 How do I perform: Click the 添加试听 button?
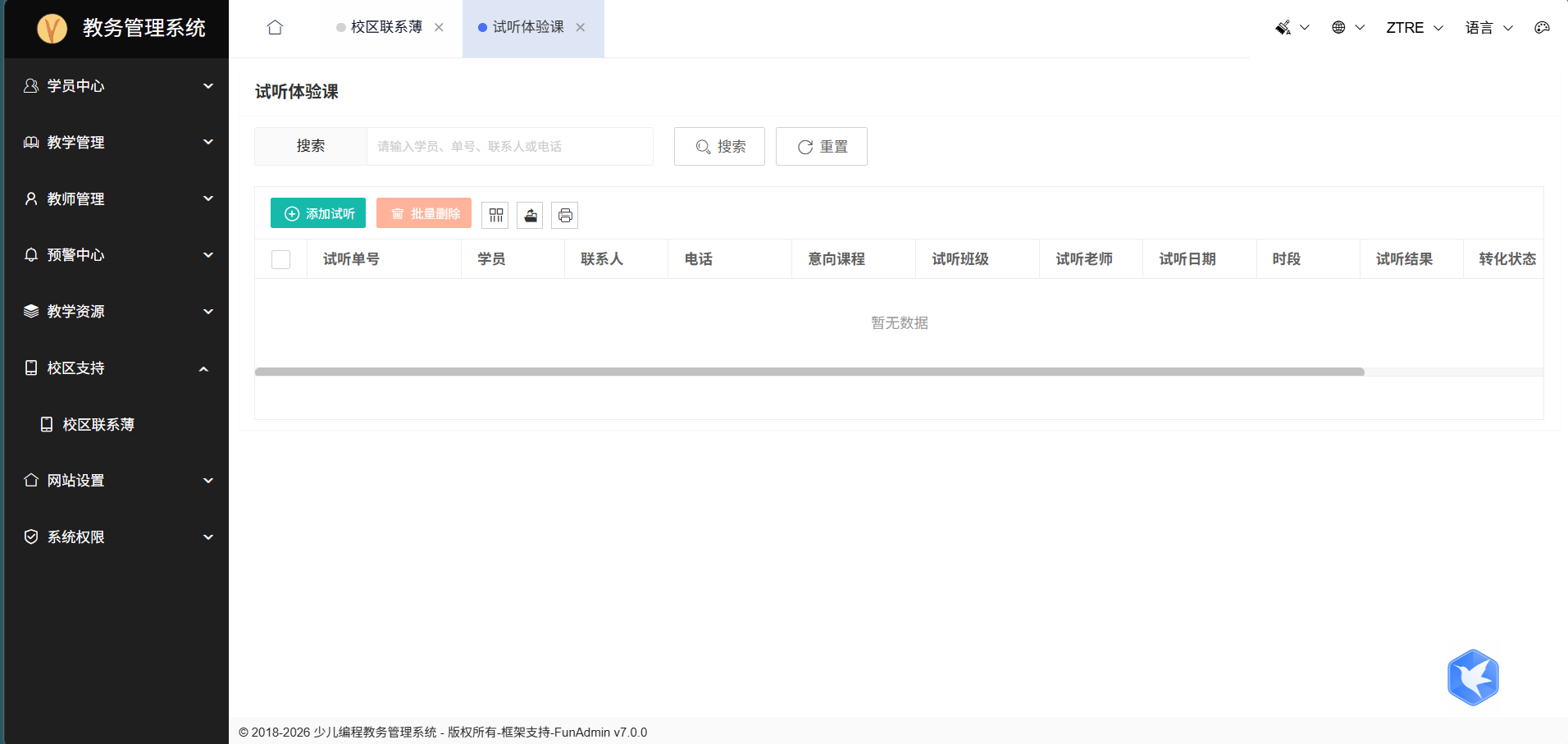pos(318,213)
